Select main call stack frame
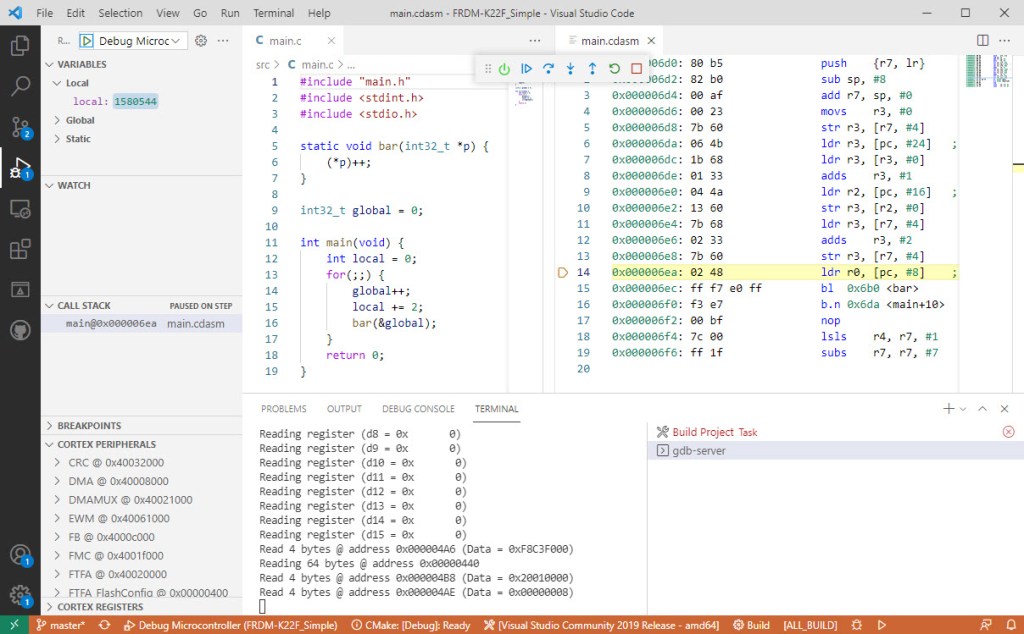The image size is (1024, 634). click(110, 324)
